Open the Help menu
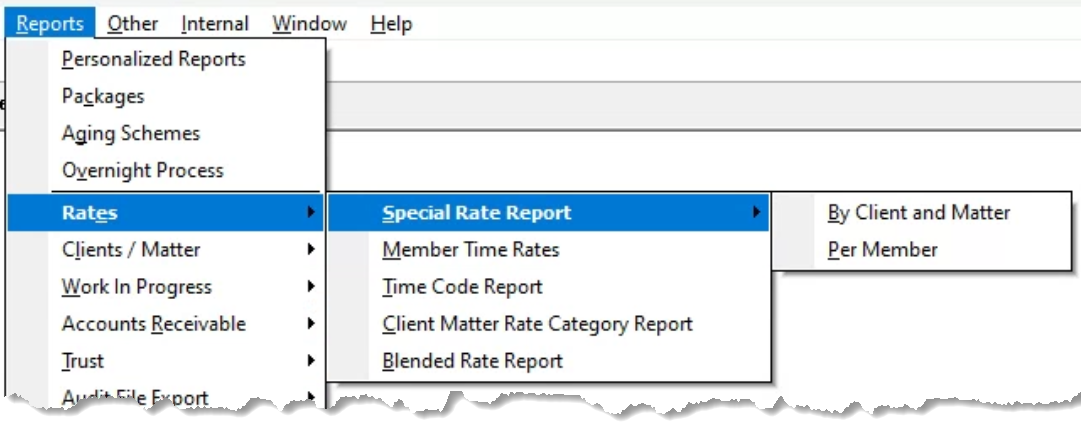This screenshot has width=1081, height=422. (391, 23)
